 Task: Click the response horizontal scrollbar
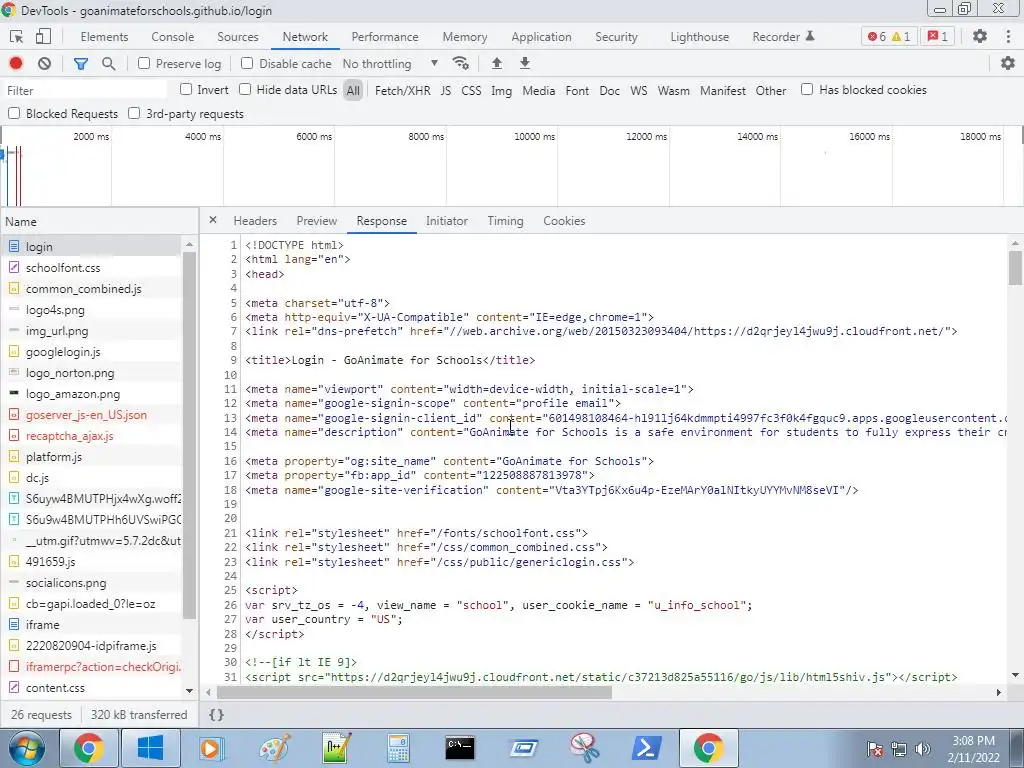click(414, 692)
